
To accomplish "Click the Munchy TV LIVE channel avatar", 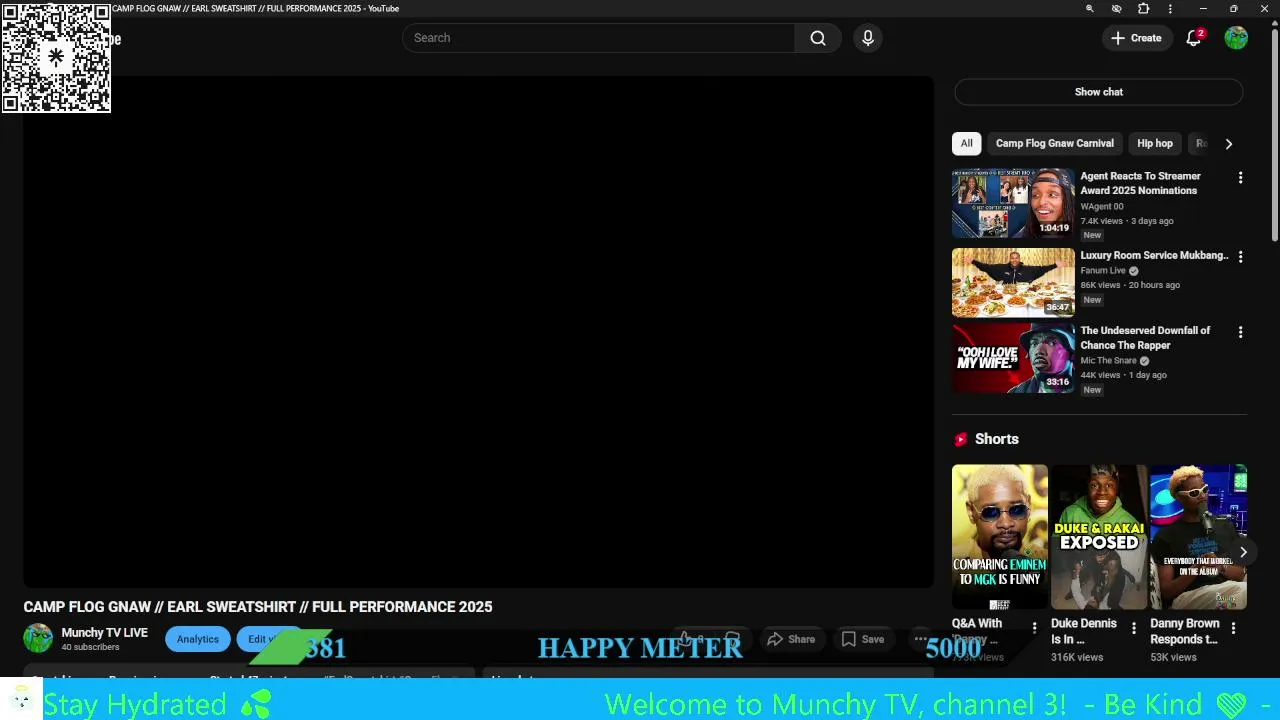I will (x=38, y=638).
